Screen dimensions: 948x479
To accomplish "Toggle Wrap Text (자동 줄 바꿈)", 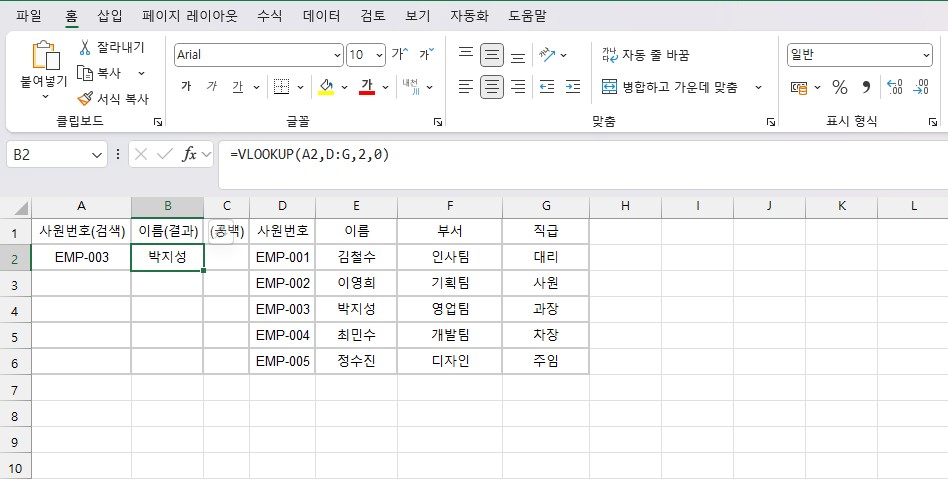I will tap(645, 55).
